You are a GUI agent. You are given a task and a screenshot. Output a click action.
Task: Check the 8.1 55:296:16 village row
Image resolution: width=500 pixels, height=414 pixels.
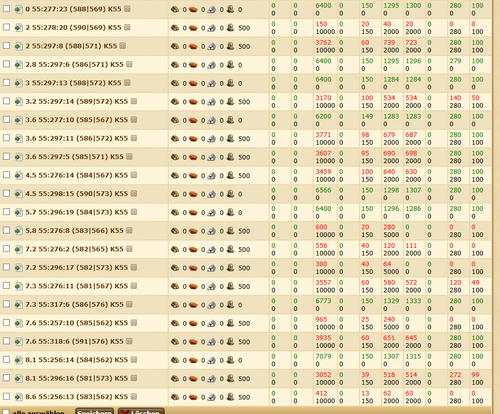6,378
